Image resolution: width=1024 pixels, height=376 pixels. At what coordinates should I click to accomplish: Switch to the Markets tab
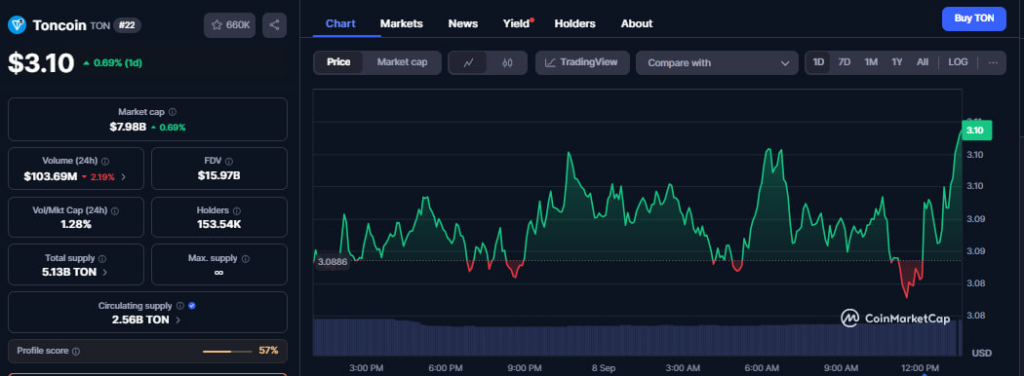click(402, 24)
